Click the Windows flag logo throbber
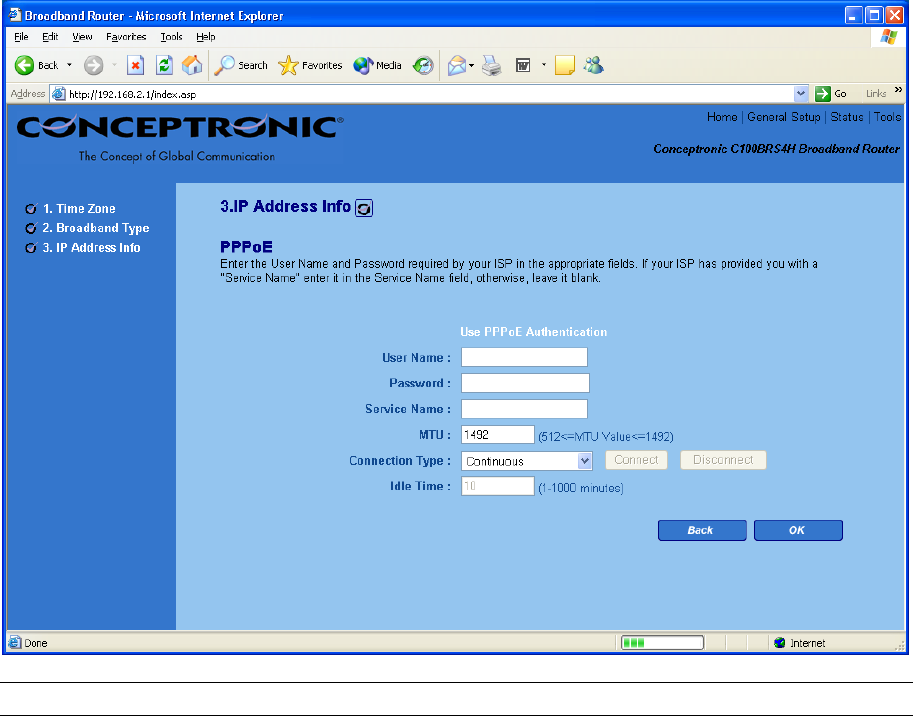The image size is (913, 716). 889,37
